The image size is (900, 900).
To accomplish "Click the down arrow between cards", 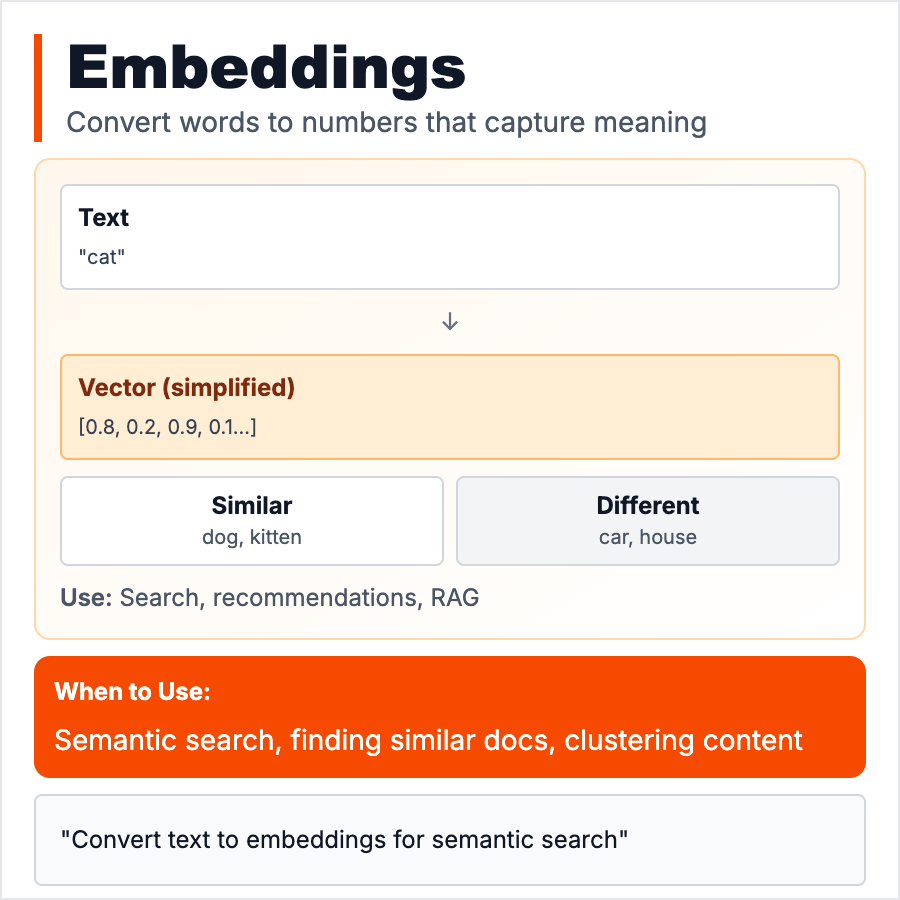I will tap(450, 322).
